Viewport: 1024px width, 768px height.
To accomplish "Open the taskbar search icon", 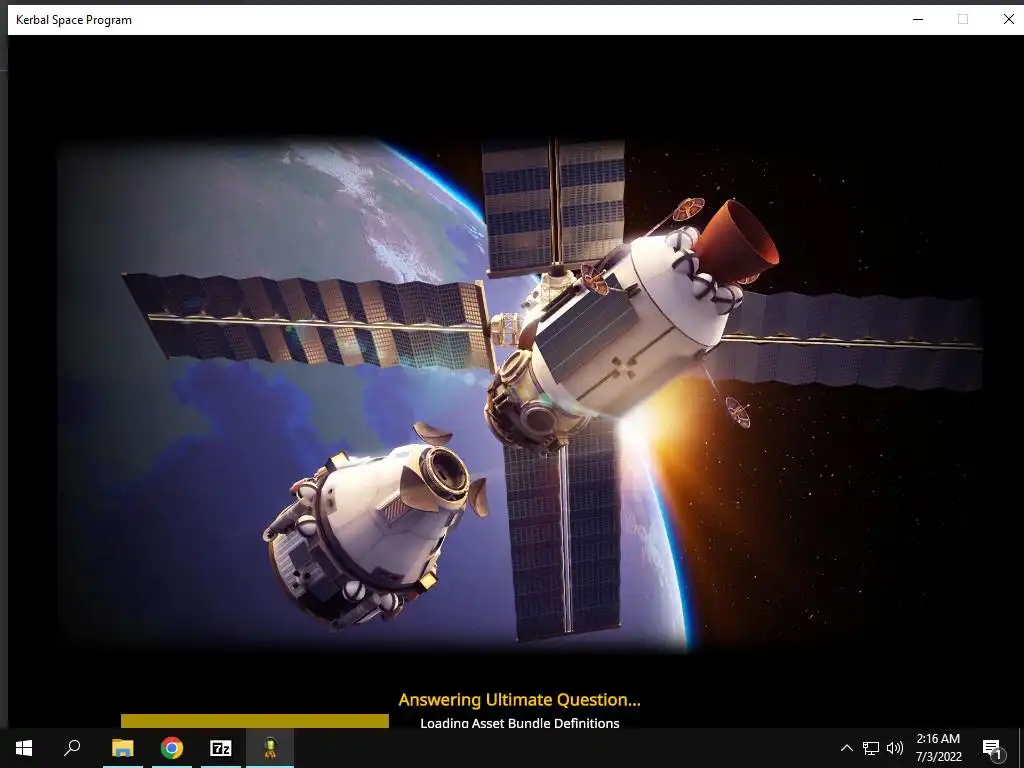I will tap(72, 748).
